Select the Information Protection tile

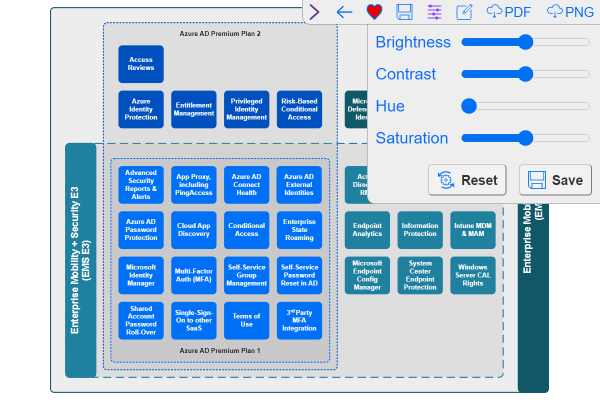pos(420,230)
